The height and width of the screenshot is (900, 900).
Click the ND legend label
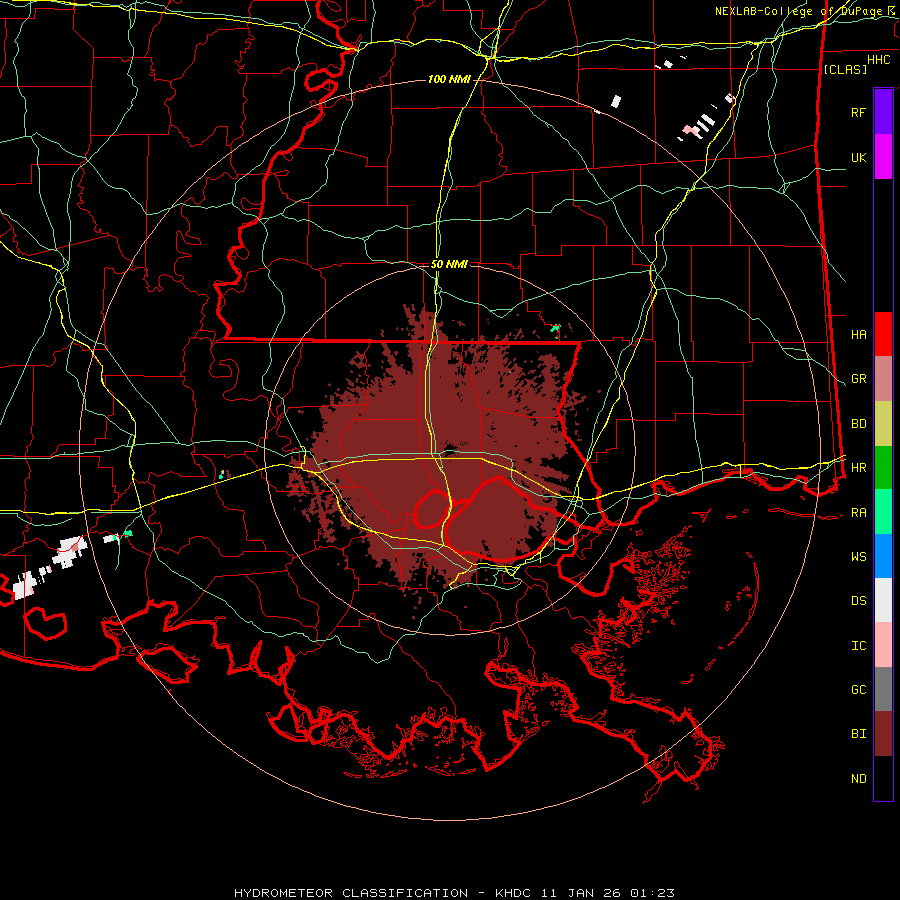(858, 779)
